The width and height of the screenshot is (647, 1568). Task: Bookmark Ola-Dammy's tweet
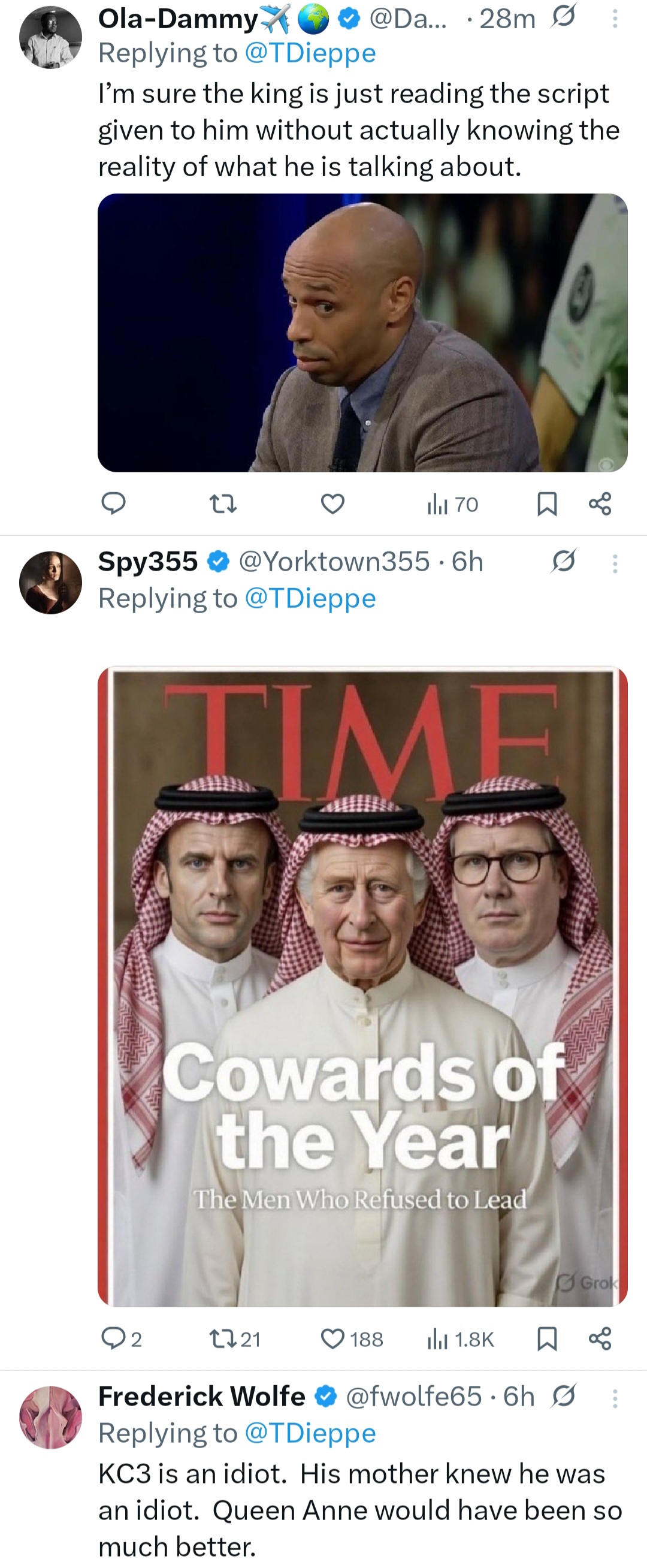coord(549,503)
